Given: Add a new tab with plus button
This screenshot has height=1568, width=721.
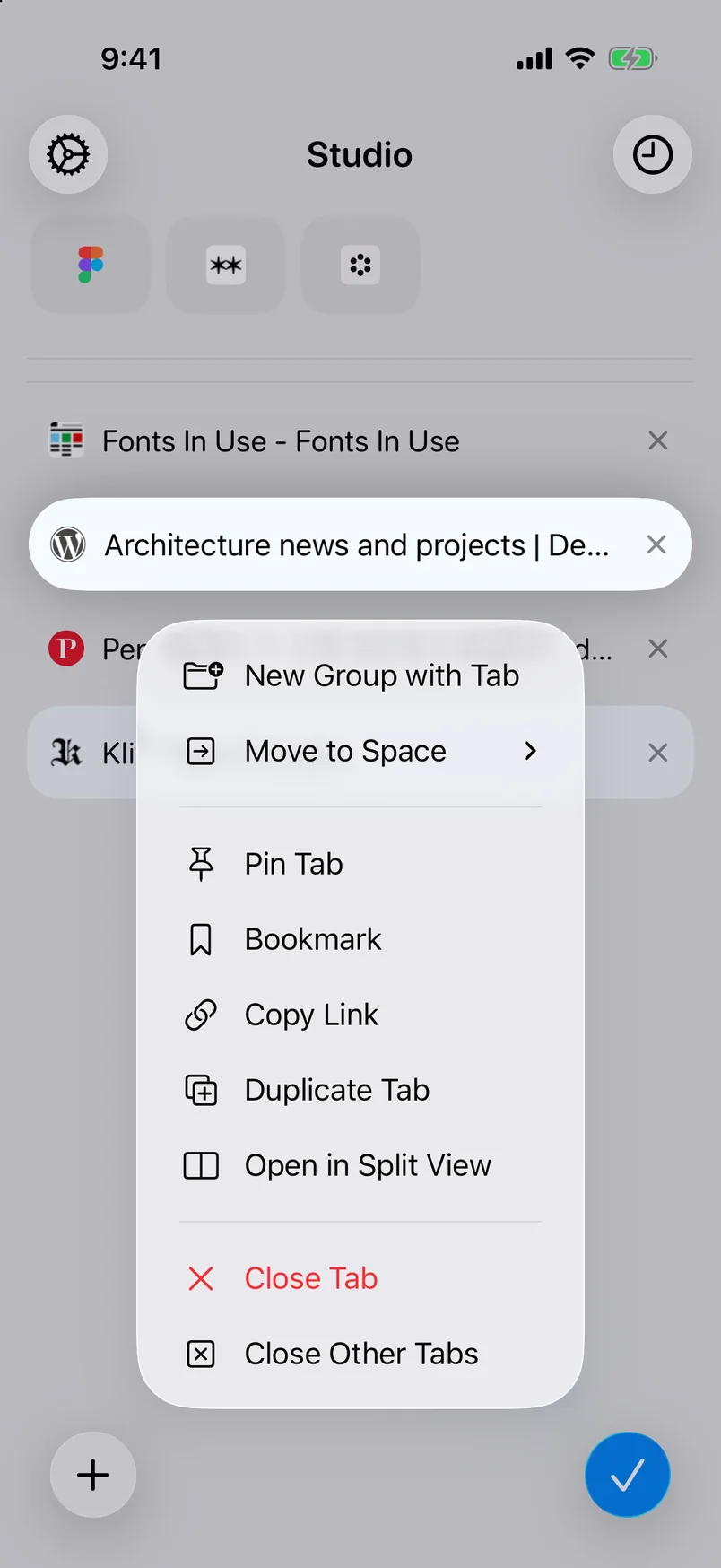Looking at the screenshot, I should (93, 1475).
